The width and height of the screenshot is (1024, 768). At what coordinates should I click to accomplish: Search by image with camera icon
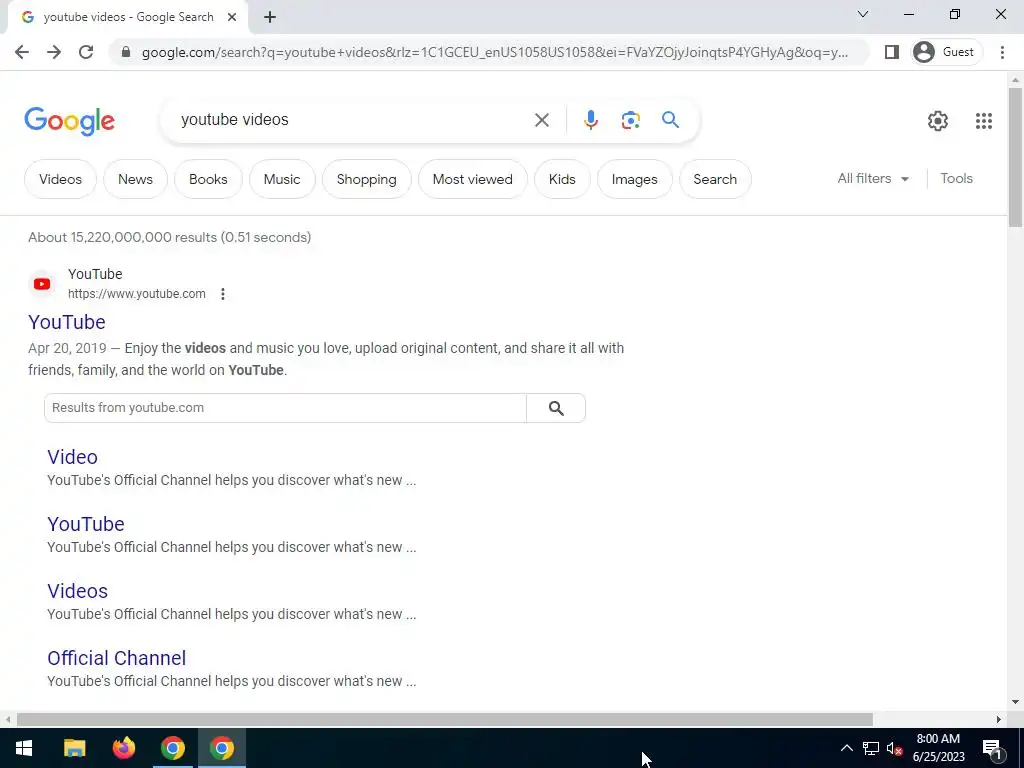[x=630, y=120]
